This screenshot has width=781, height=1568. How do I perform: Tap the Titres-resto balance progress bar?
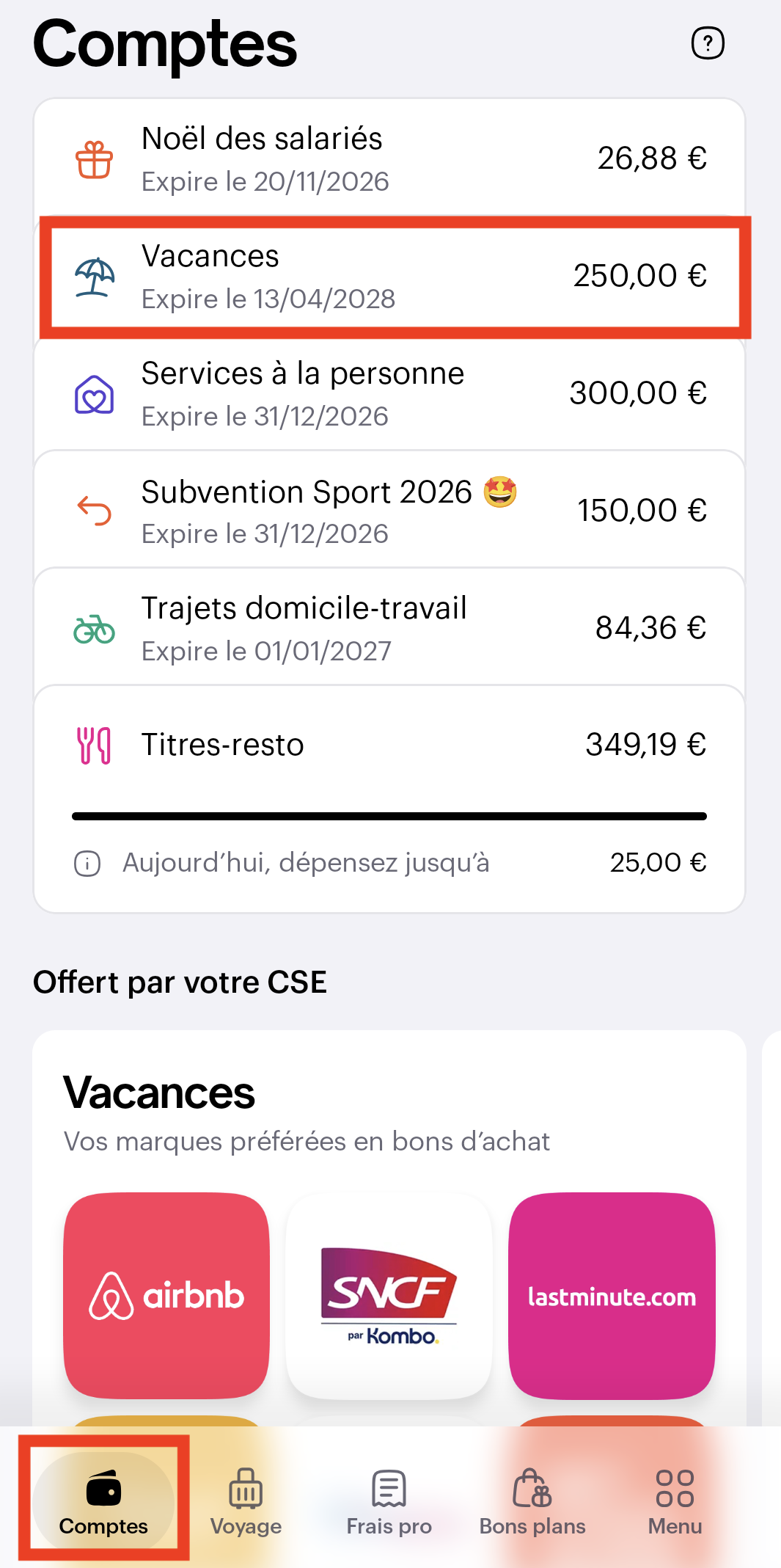point(389,816)
